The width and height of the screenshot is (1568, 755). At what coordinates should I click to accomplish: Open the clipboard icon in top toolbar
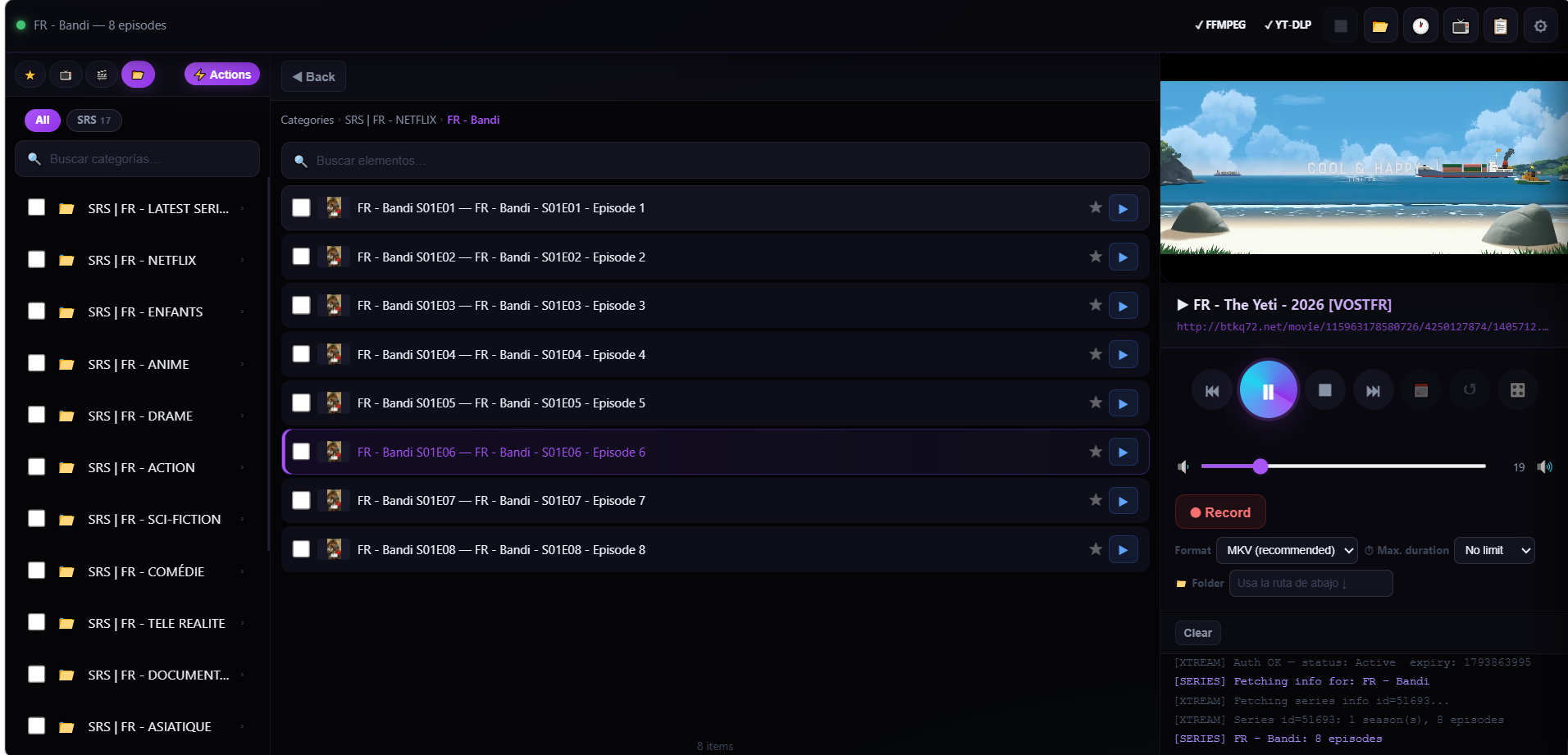point(1500,26)
